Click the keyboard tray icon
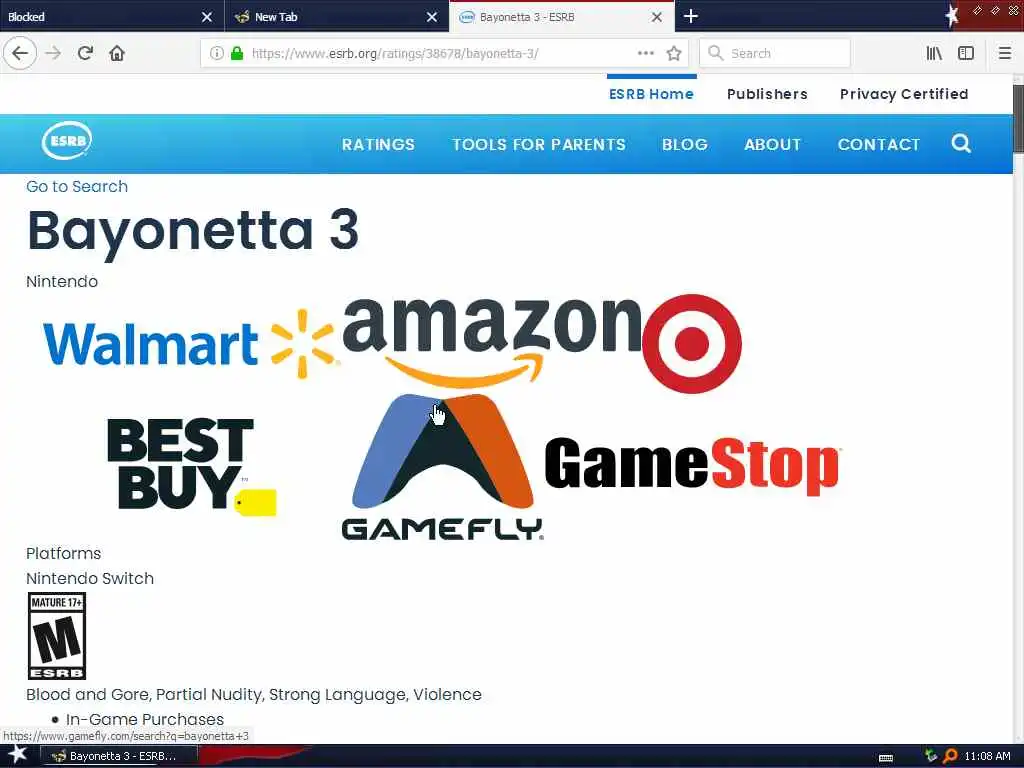 (x=886, y=758)
